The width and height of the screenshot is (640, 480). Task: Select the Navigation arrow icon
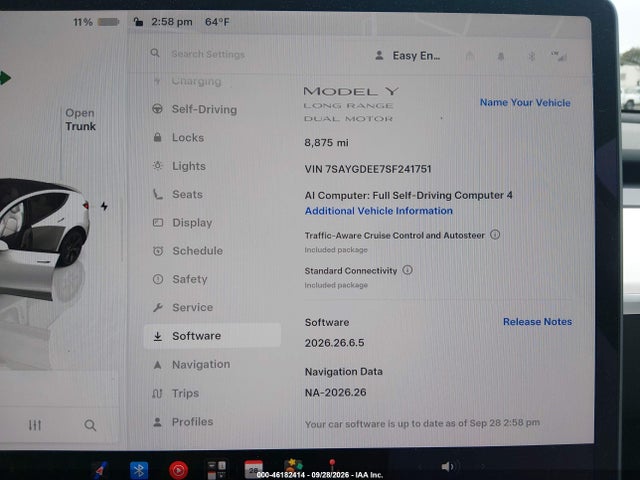pyautogui.click(x=158, y=364)
